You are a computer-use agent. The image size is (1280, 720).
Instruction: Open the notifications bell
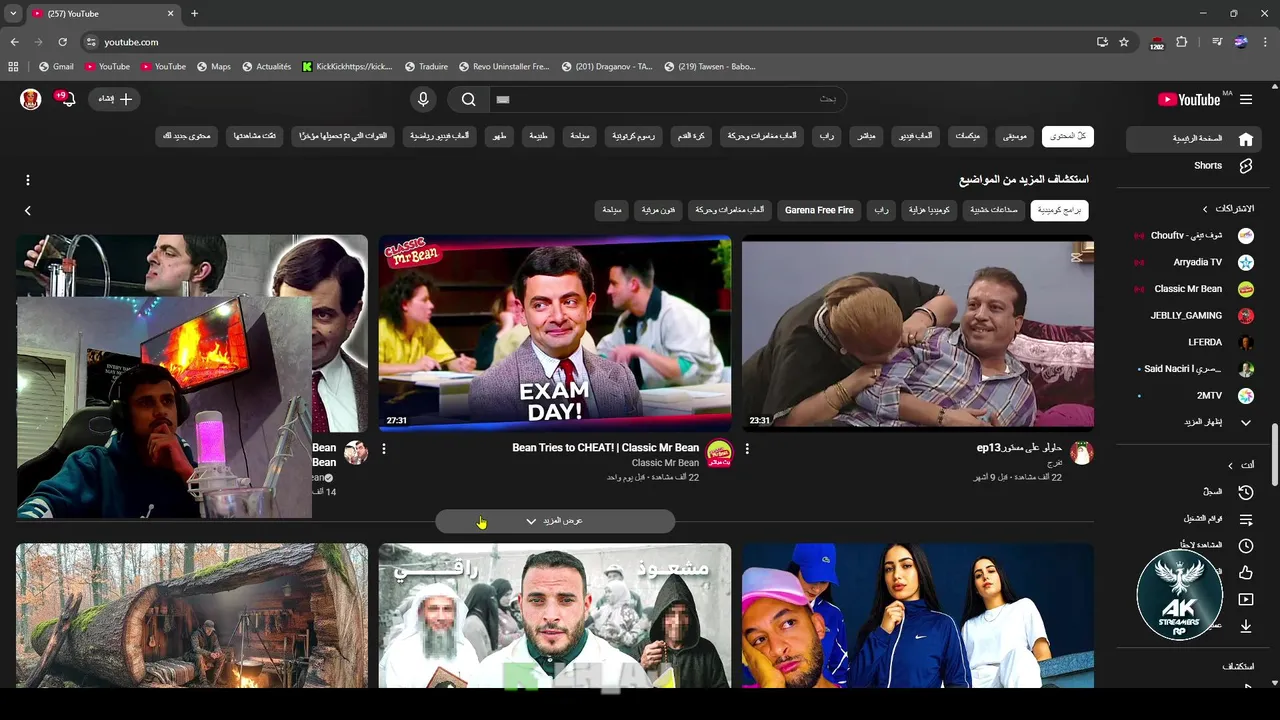68,99
